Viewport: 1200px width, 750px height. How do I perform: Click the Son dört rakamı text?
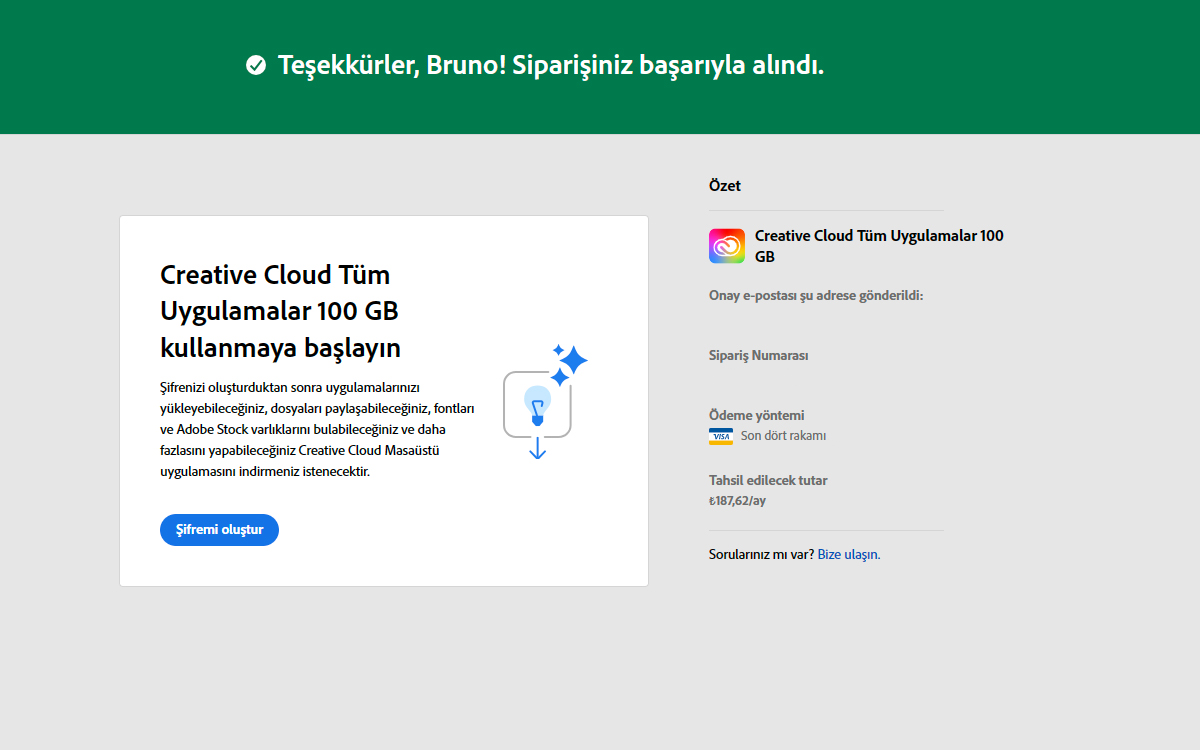tap(783, 436)
